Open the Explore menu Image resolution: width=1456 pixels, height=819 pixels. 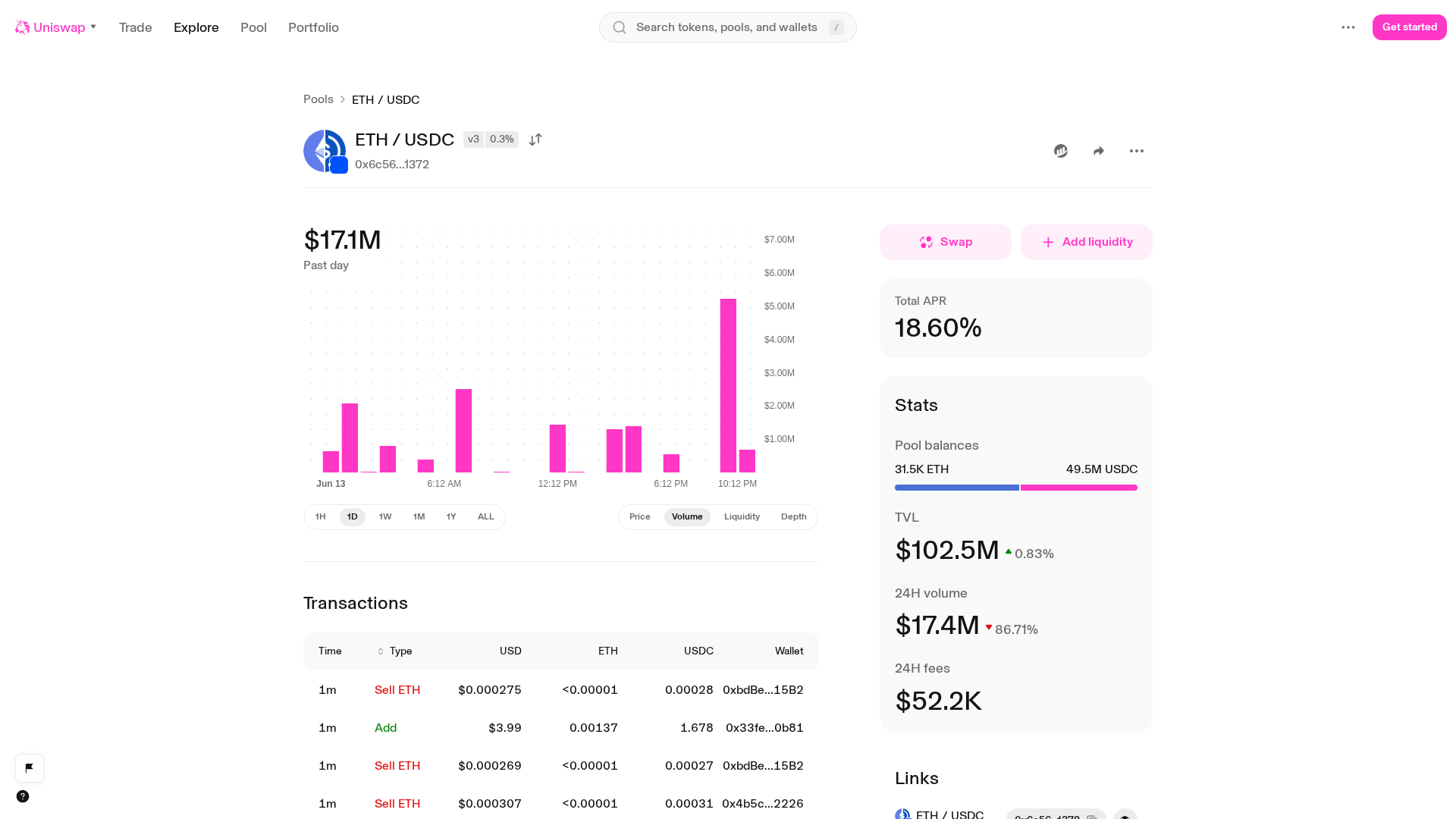(196, 27)
